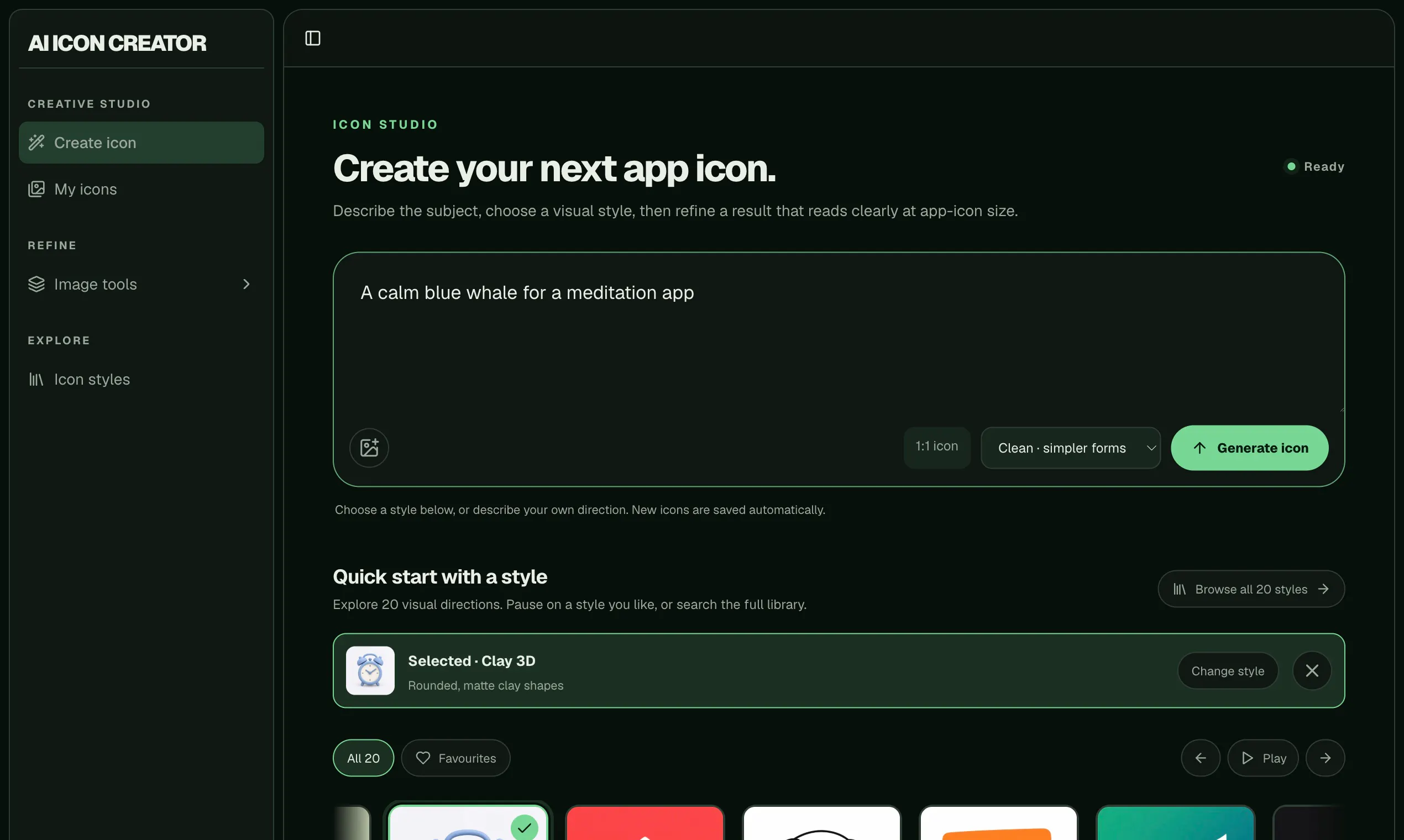Click the Ready status indicator
The width and height of the screenshot is (1404, 840).
[x=1315, y=166]
